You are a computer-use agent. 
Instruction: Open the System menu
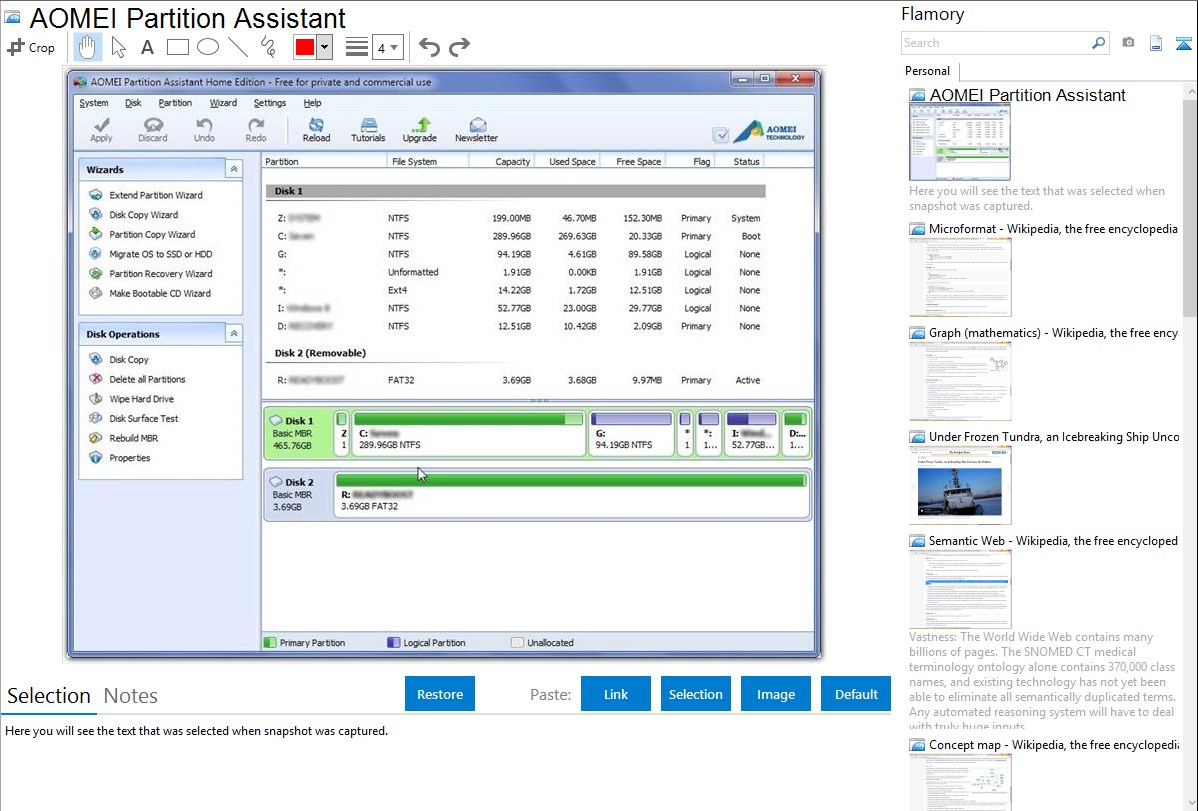pyautogui.click(x=94, y=102)
